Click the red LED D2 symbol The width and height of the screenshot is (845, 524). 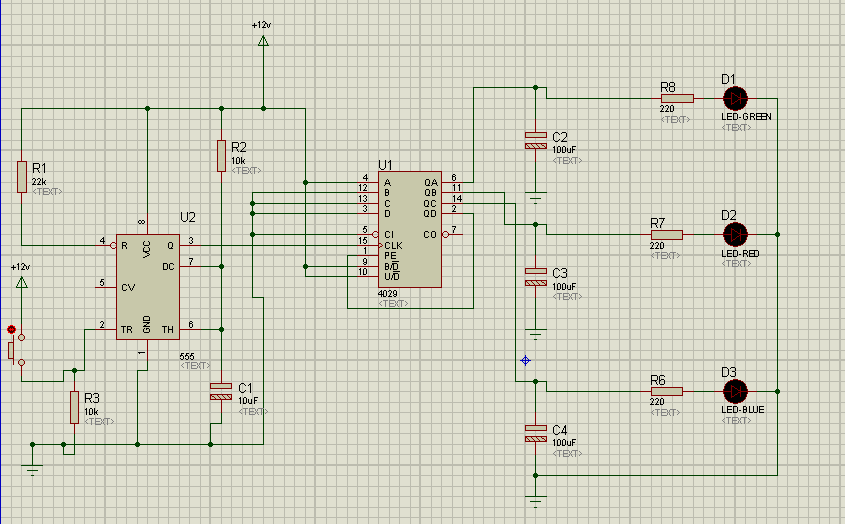click(x=735, y=234)
